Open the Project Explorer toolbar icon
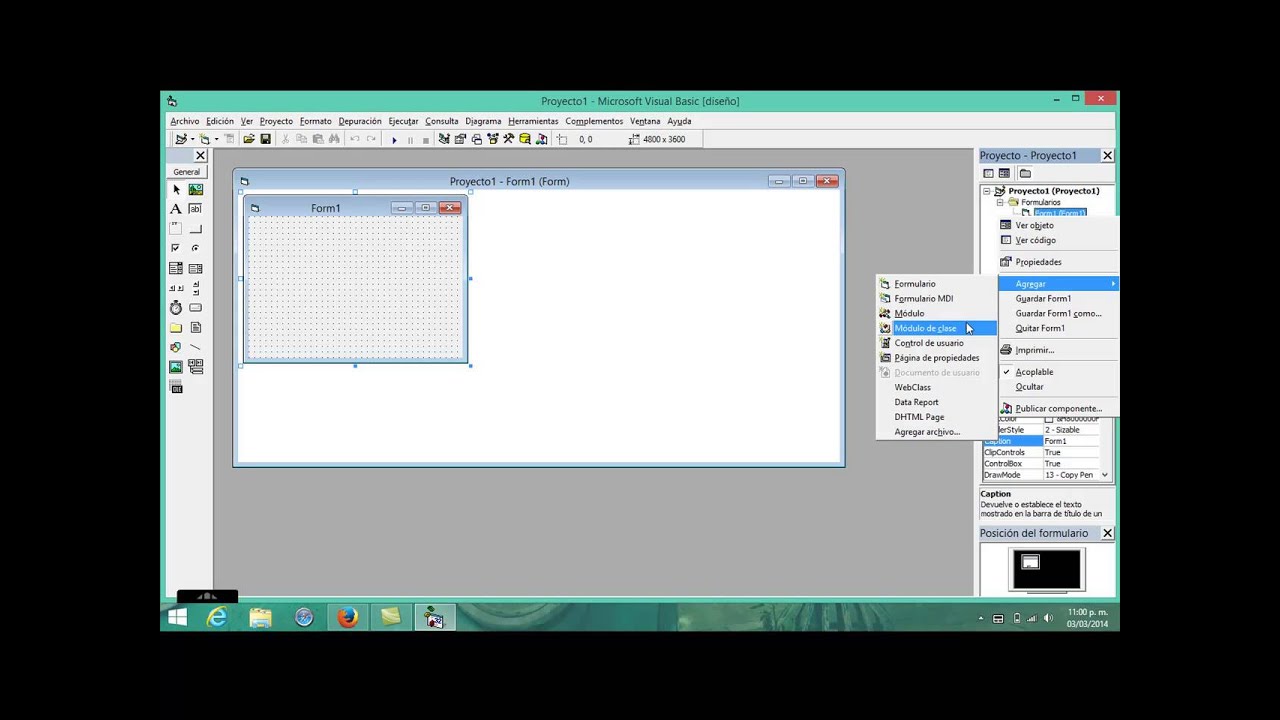 [444, 139]
